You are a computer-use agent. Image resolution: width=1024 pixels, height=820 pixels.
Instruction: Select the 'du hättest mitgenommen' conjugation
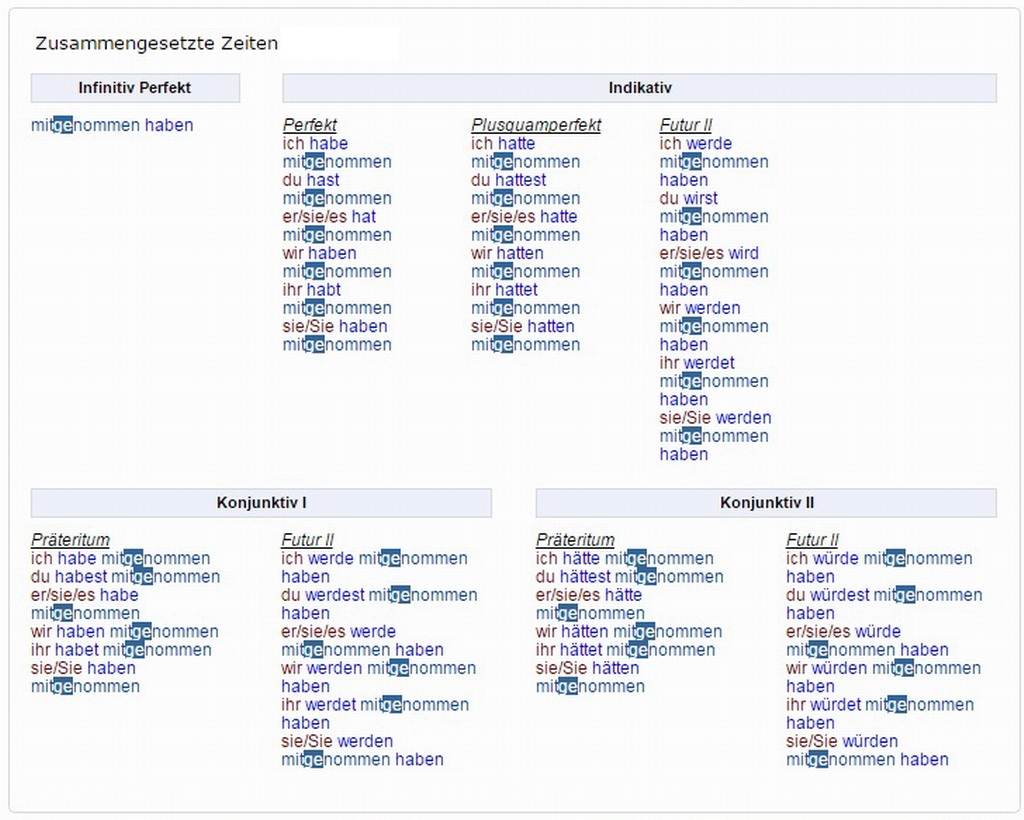pyautogui.click(x=629, y=577)
